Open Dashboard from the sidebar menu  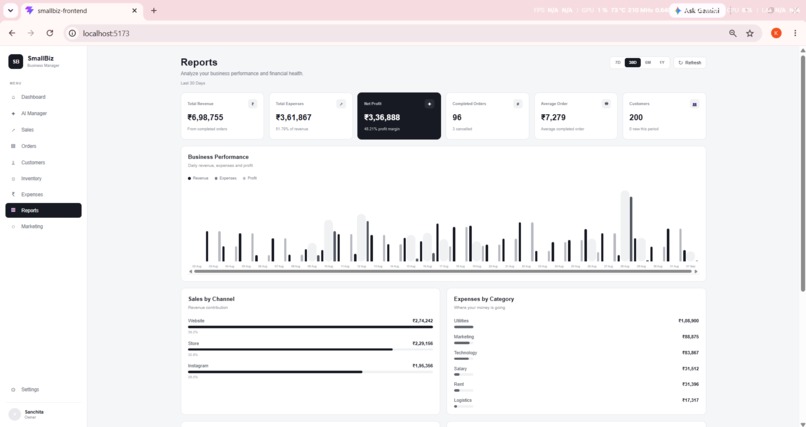[43, 97]
